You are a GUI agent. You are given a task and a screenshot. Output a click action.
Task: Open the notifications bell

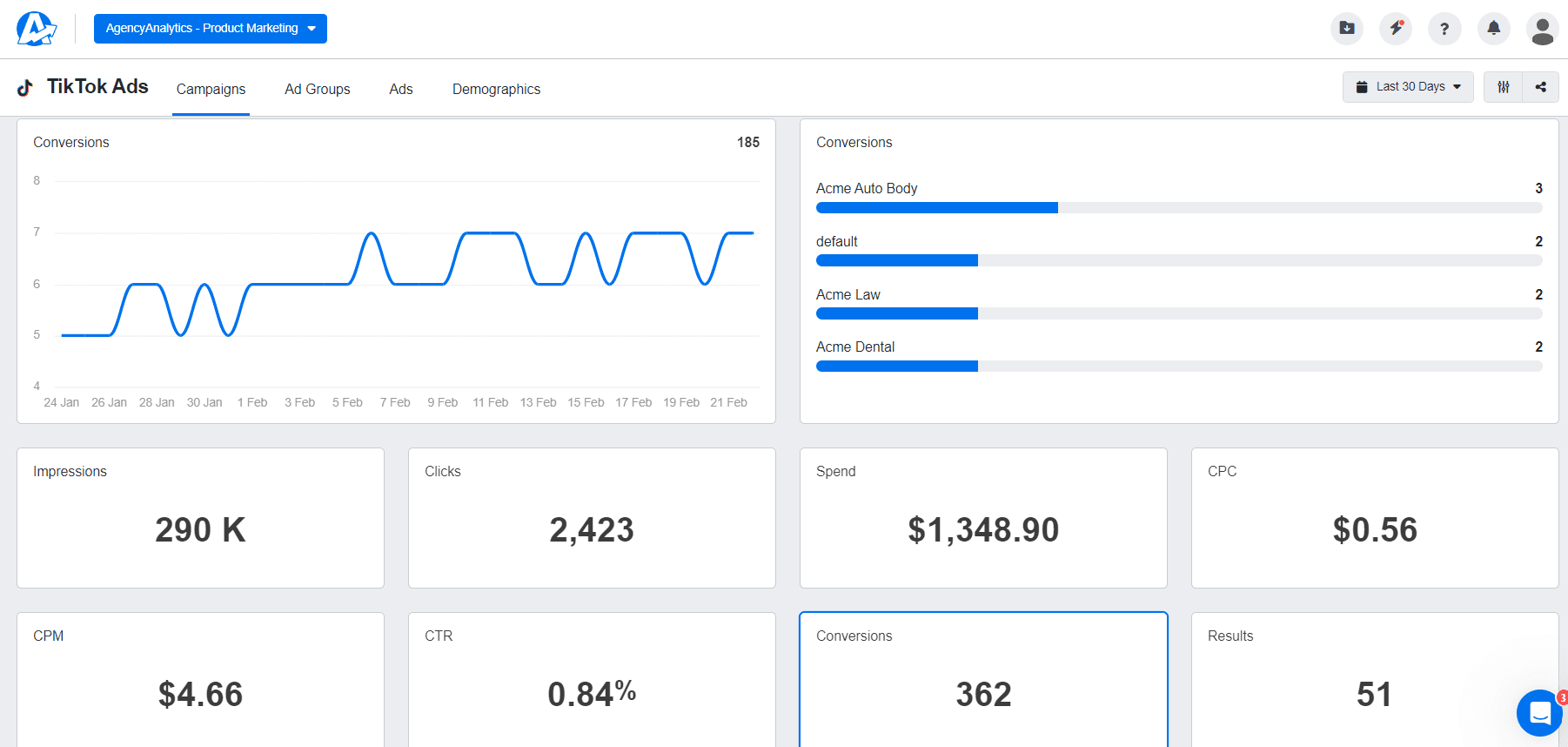[1493, 29]
